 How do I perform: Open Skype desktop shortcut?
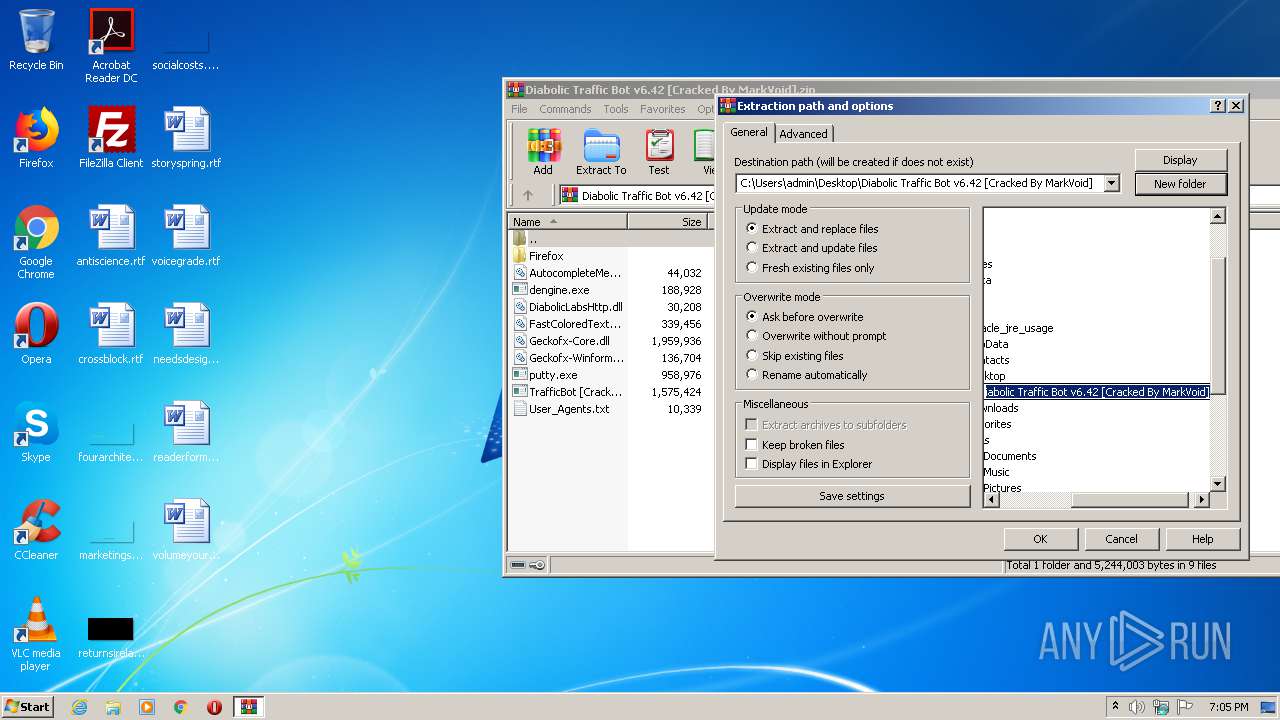36,432
